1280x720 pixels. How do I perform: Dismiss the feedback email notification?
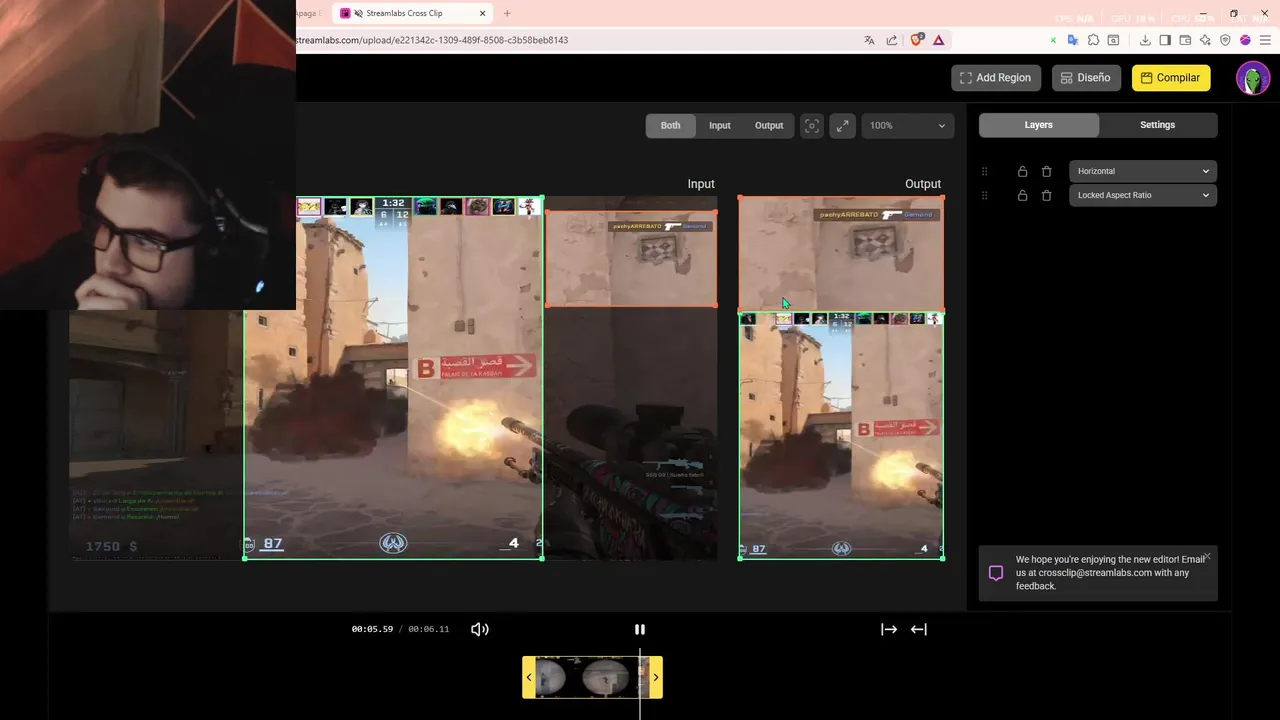1207,556
